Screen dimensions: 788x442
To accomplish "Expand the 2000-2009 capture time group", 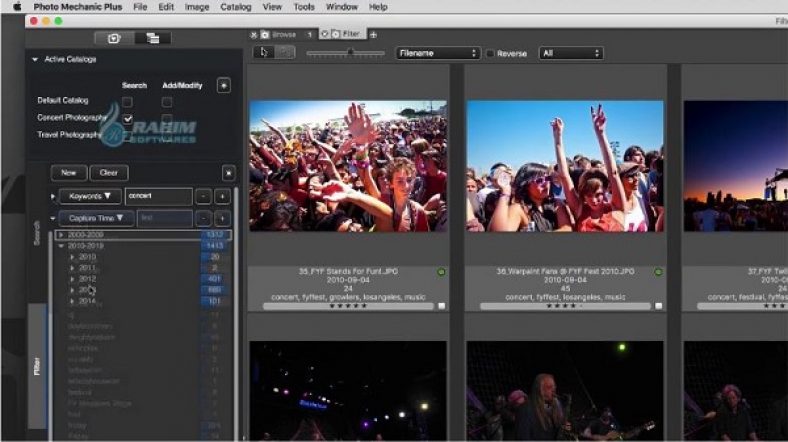I will coord(62,234).
